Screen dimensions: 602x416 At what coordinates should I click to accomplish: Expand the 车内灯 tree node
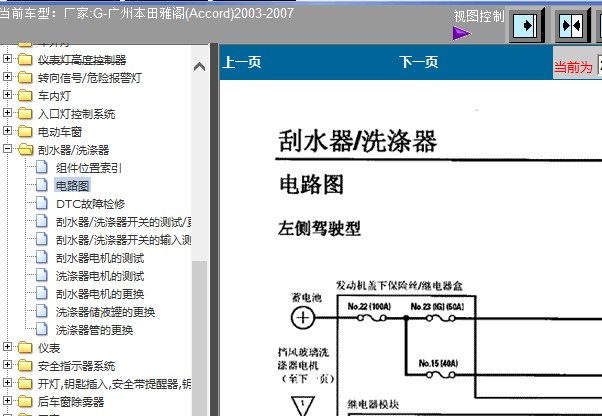point(7,94)
